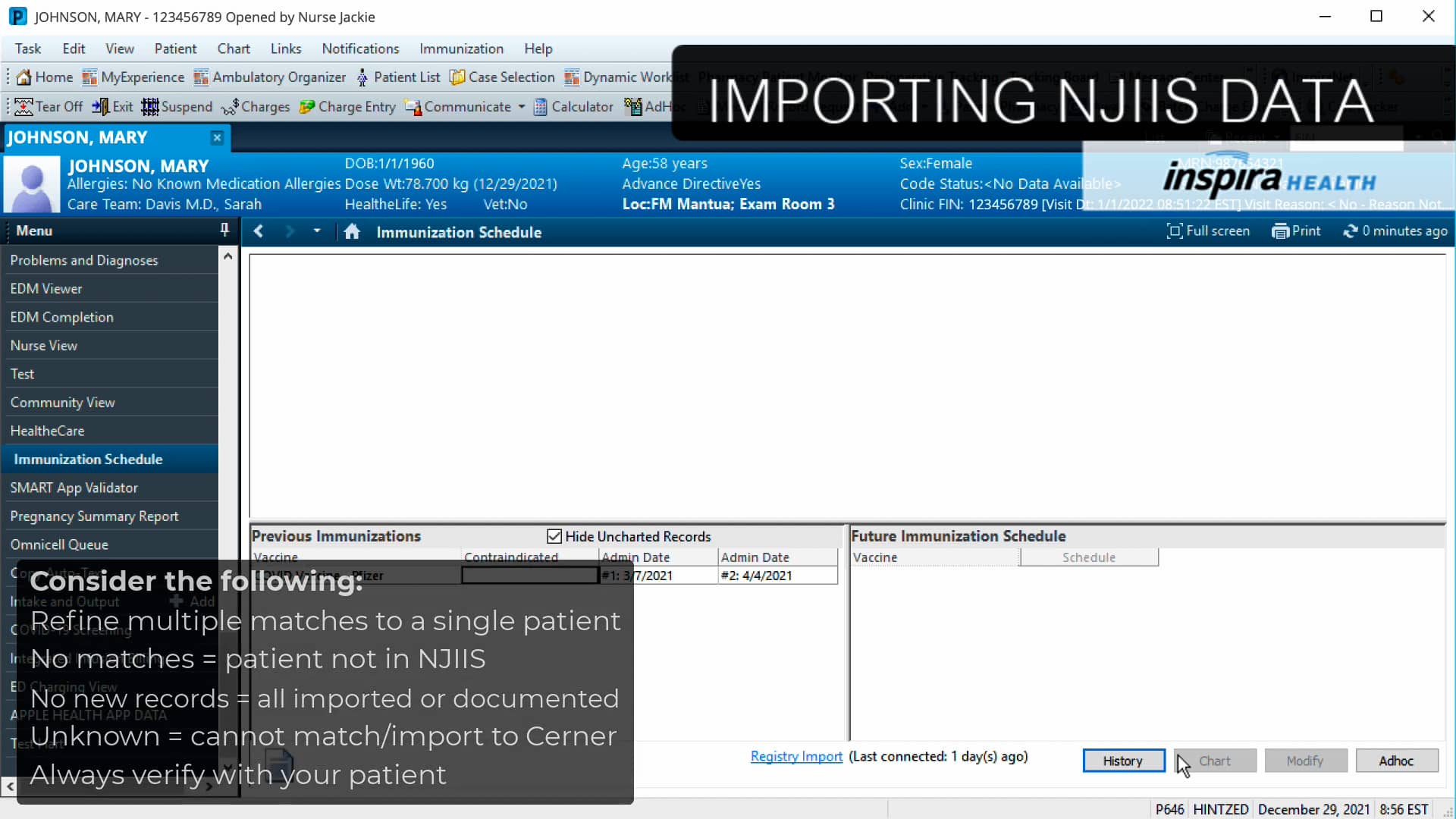Viewport: 1456px width, 819px height.
Task: Open the Patient List
Action: [x=399, y=77]
